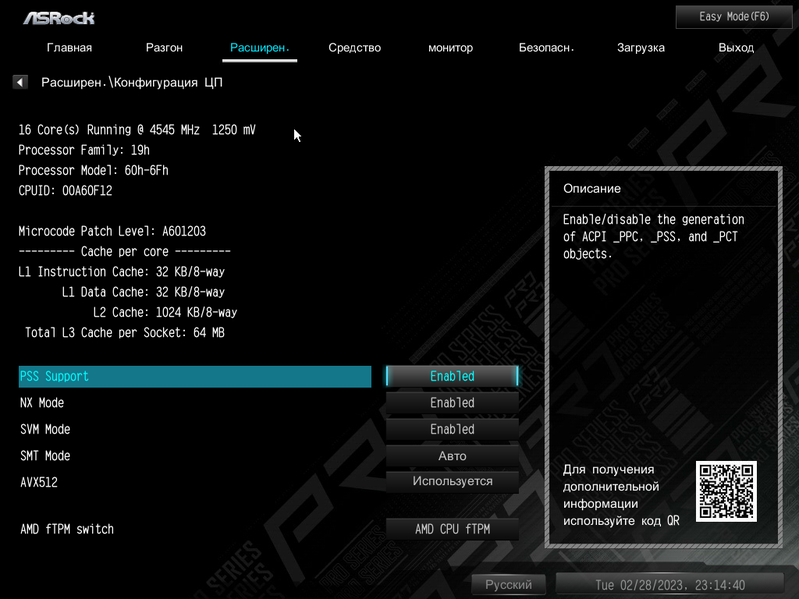The height and width of the screenshot is (599, 799).
Task: Open the Главная tab
Action: pyautogui.click(x=69, y=47)
